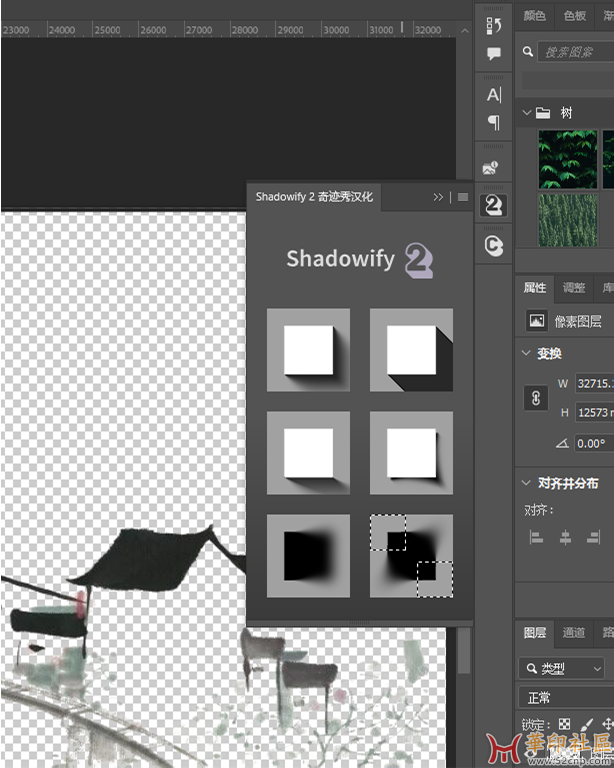This screenshot has height=768, width=614.
Task: Open the 类型 layer filter dropdown
Action: click(x=562, y=668)
